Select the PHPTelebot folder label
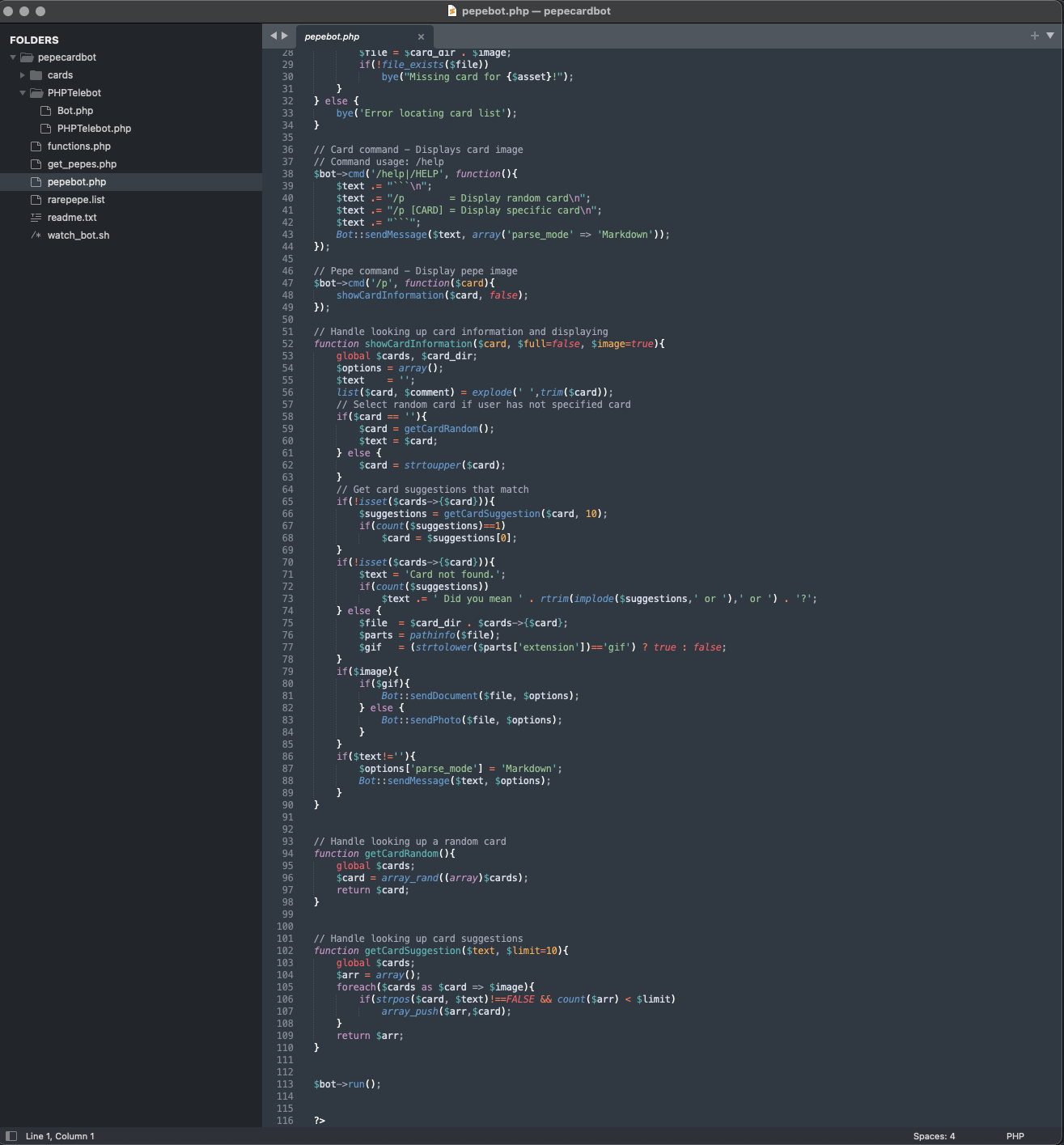 coord(74,93)
